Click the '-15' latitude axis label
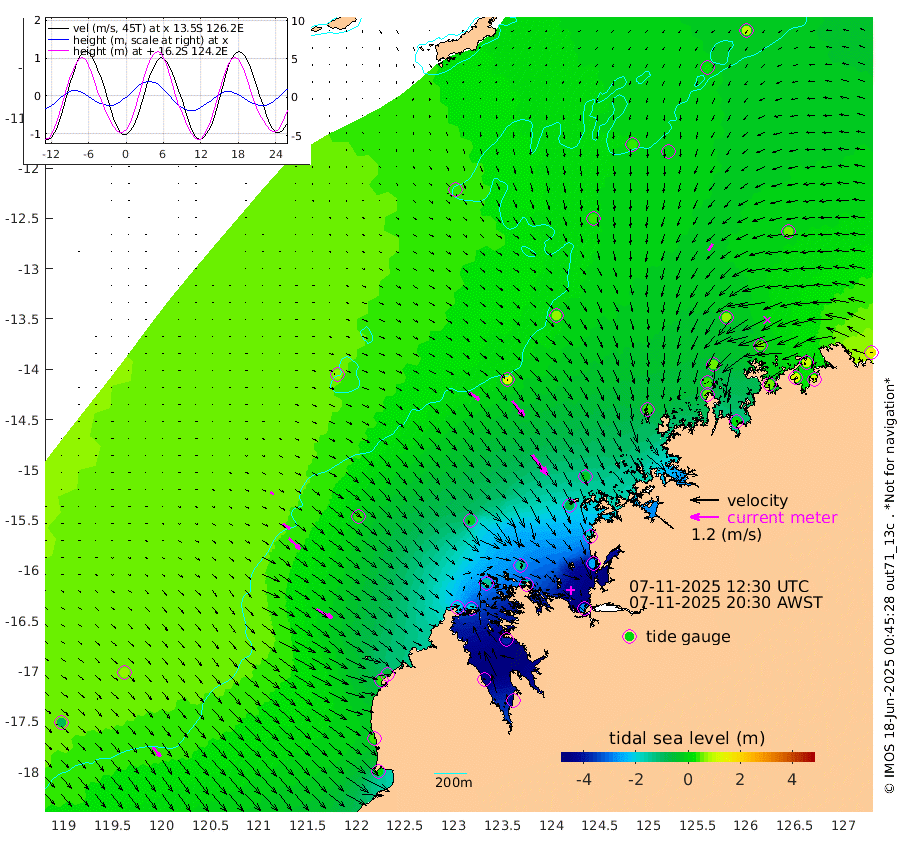This screenshot has height=846, width=900. click(29, 471)
